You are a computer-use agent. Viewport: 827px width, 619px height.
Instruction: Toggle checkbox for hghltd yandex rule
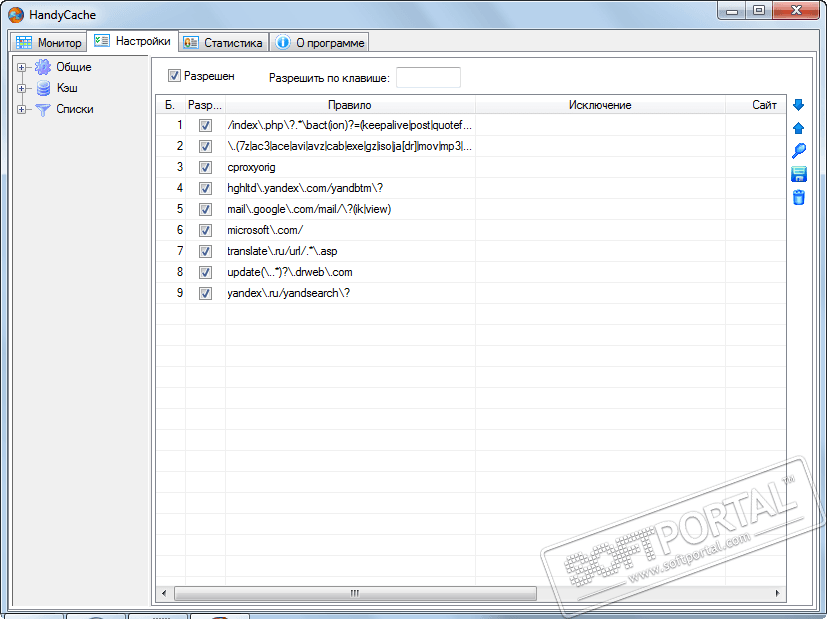[x=205, y=189]
